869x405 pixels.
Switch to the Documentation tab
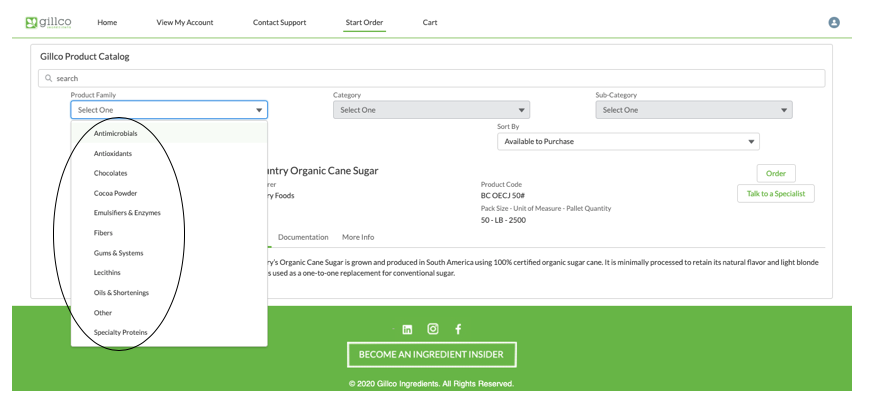[303, 237]
